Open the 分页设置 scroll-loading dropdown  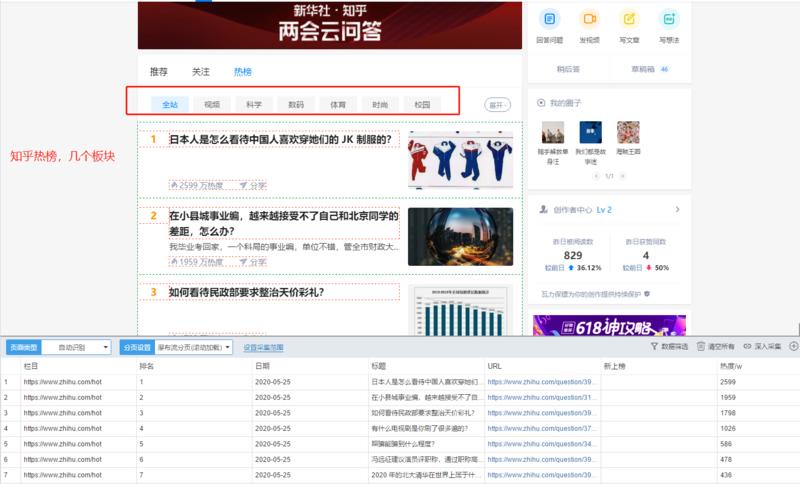tap(193, 347)
